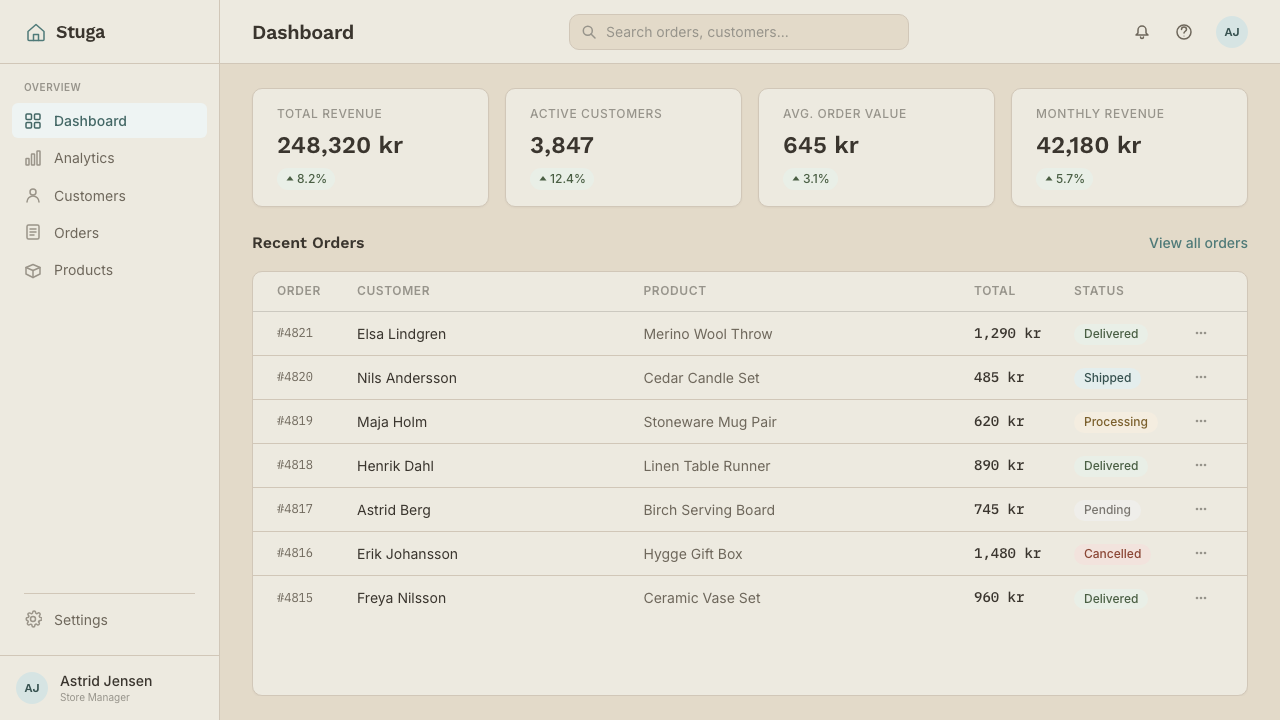This screenshot has width=1280, height=720.
Task: Click the 5.7% growth badge
Action: [1064, 179]
